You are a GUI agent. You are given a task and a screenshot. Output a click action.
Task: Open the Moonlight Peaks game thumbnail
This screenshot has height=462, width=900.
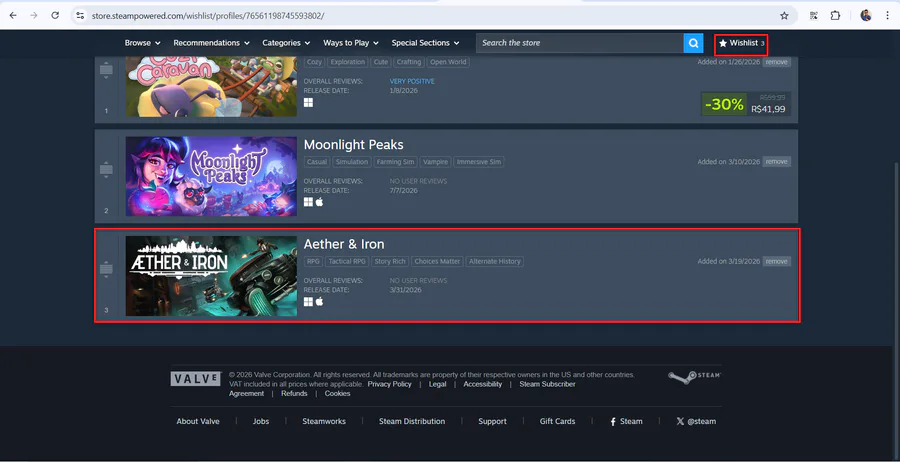[211, 176]
